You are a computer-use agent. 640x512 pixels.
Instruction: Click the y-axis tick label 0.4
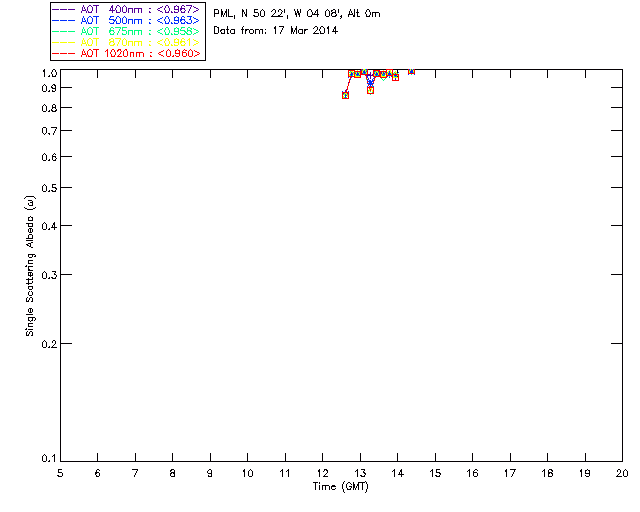pyautogui.click(x=49, y=226)
